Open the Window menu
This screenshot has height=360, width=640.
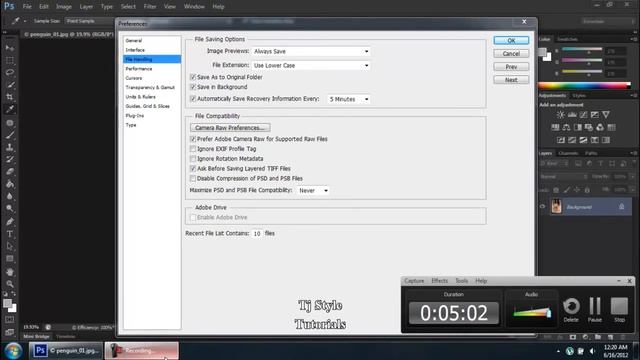[x=194, y=7]
